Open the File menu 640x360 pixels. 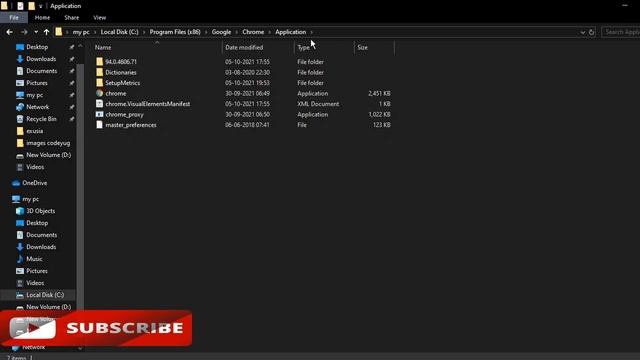(14, 18)
